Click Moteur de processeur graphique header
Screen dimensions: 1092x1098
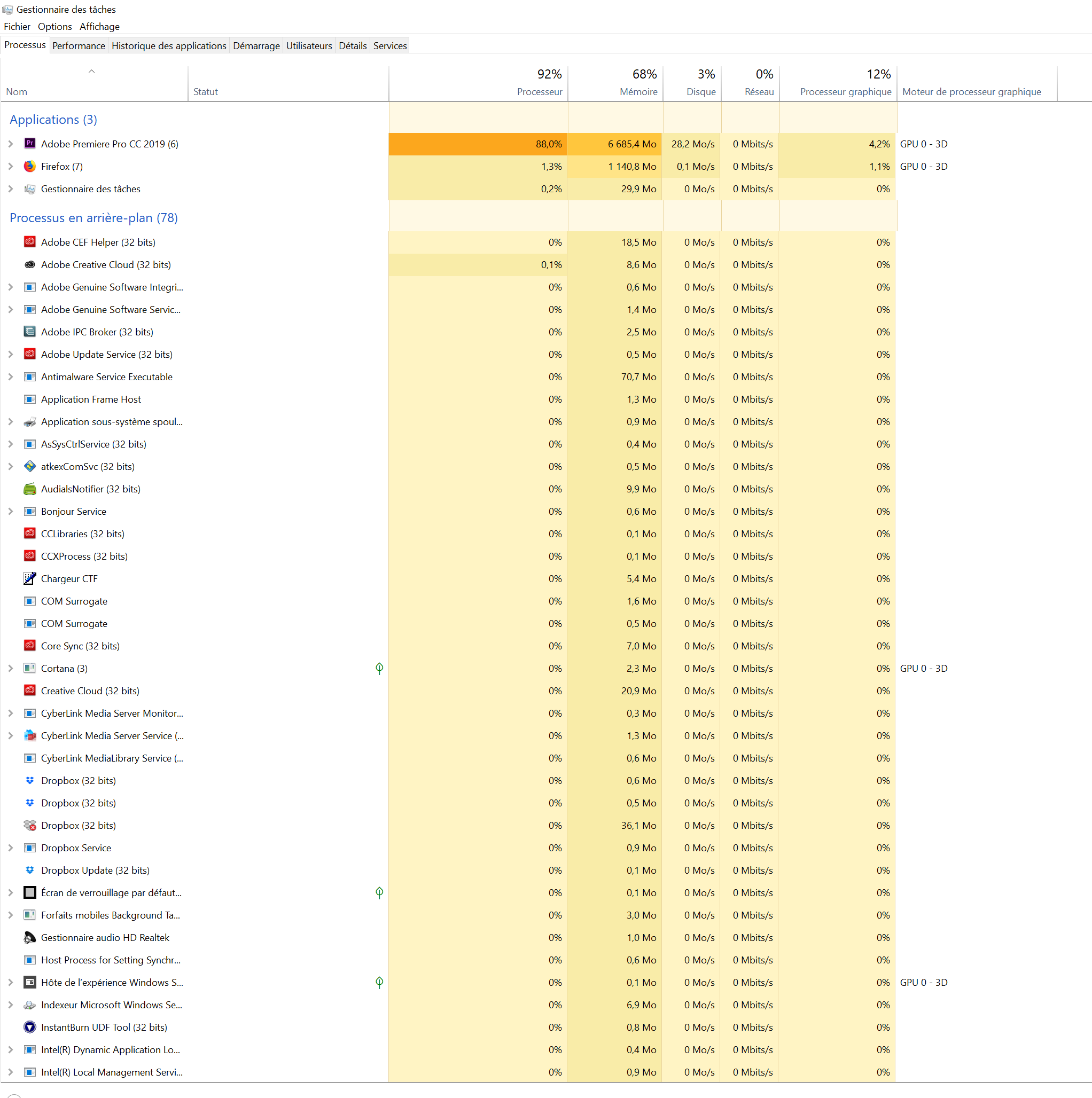point(977,83)
